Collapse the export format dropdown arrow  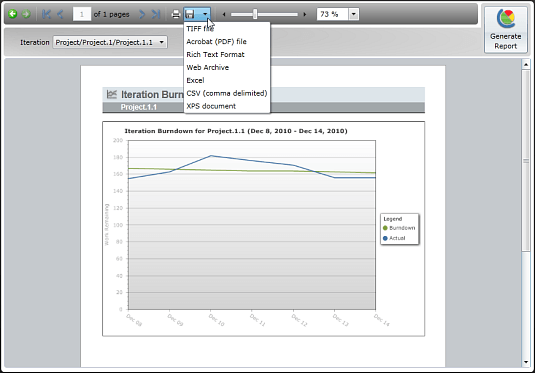coord(205,14)
